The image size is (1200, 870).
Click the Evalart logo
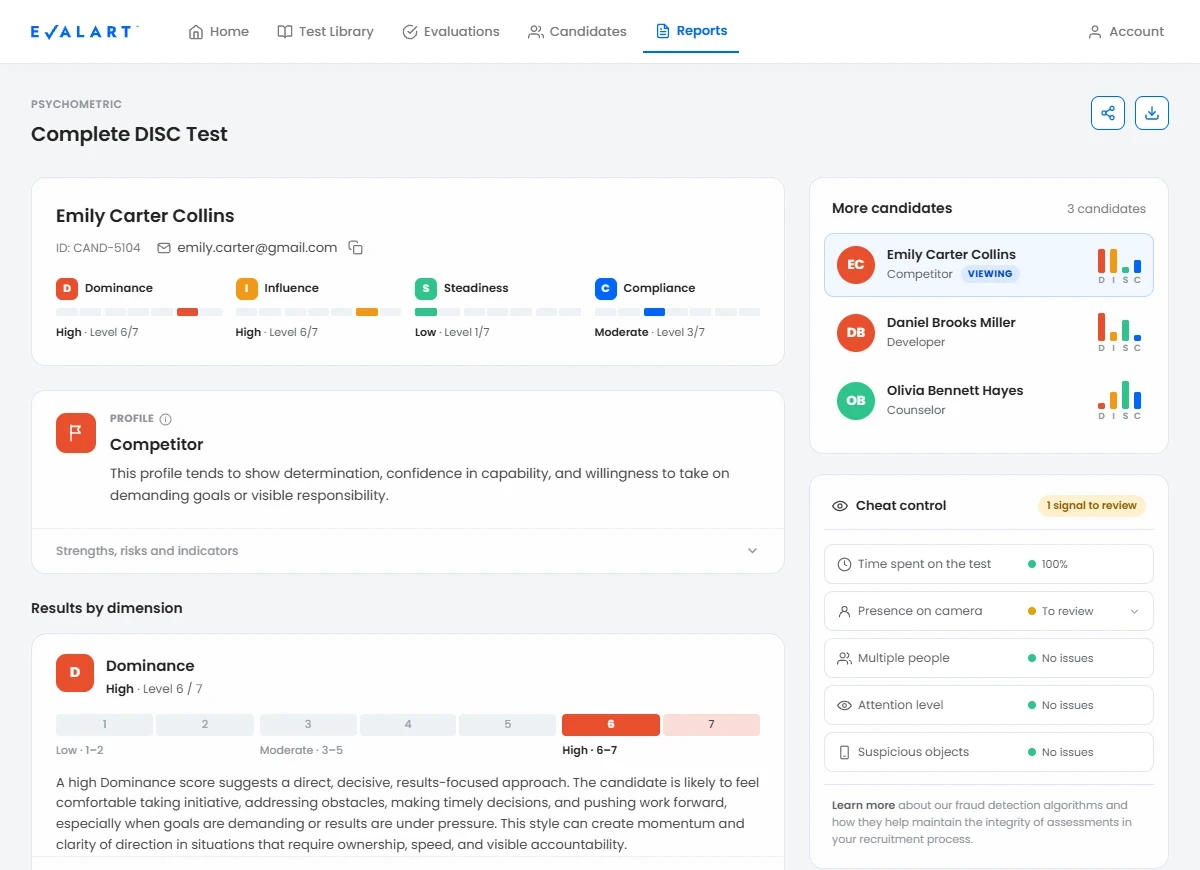click(x=84, y=32)
